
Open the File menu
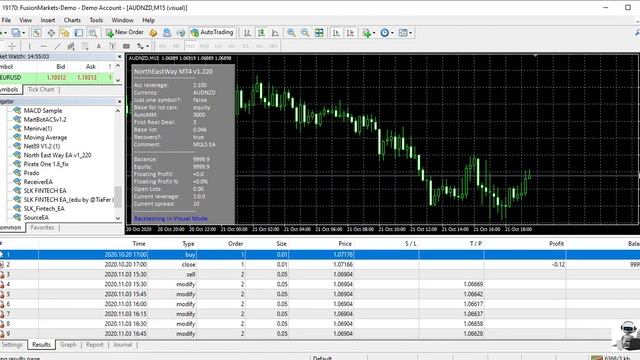click(6, 20)
